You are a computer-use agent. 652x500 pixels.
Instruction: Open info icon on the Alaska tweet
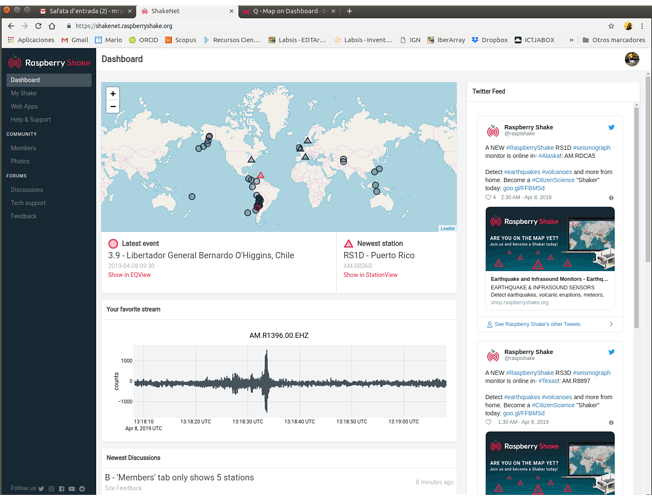(x=611, y=198)
